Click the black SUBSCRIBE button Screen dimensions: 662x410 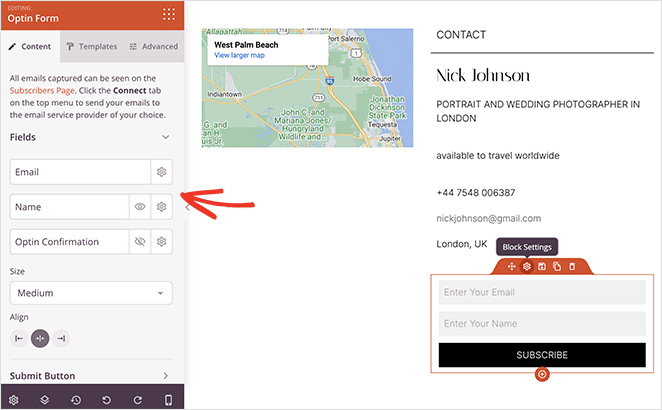[x=541, y=355]
